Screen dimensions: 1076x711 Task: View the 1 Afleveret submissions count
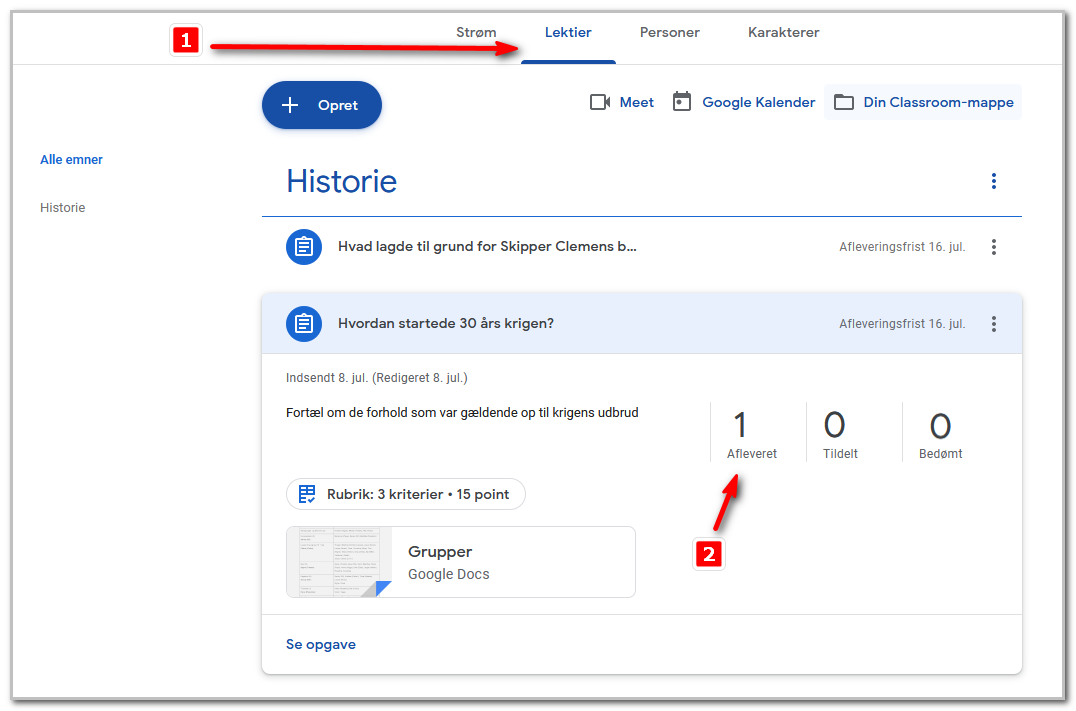[752, 434]
